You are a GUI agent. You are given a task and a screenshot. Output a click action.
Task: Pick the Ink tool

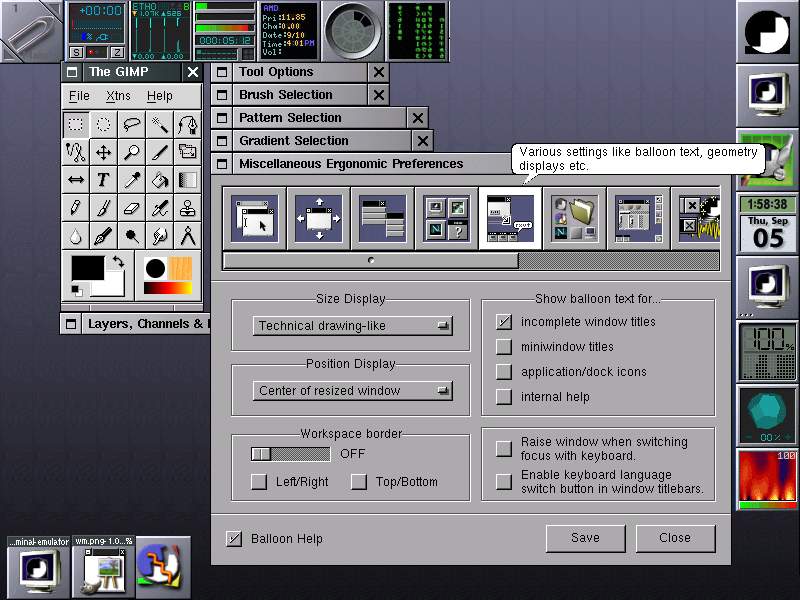(x=104, y=236)
